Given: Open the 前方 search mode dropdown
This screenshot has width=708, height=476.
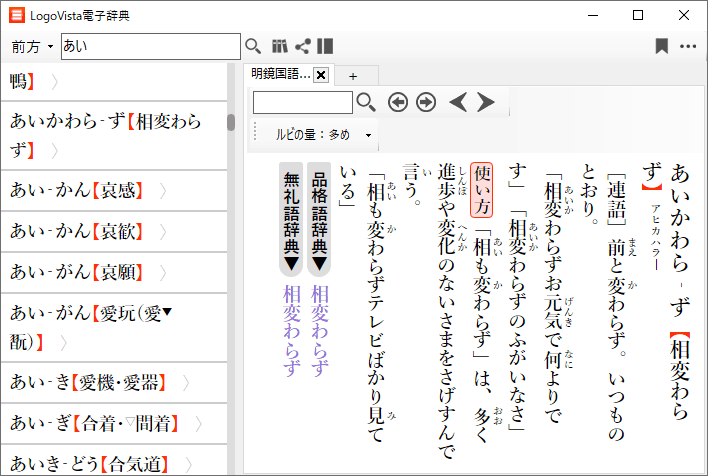Looking at the screenshot, I should tap(32, 46).
